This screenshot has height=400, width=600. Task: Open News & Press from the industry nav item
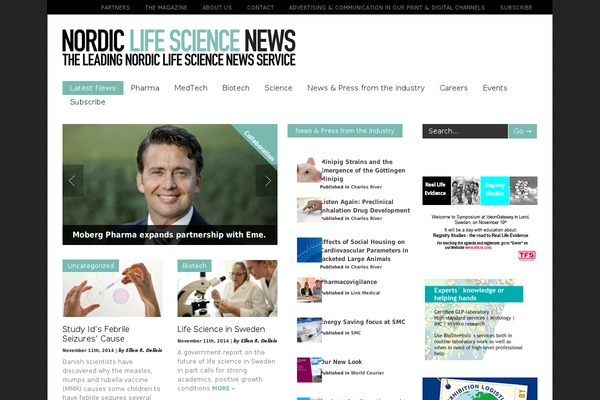tap(366, 88)
